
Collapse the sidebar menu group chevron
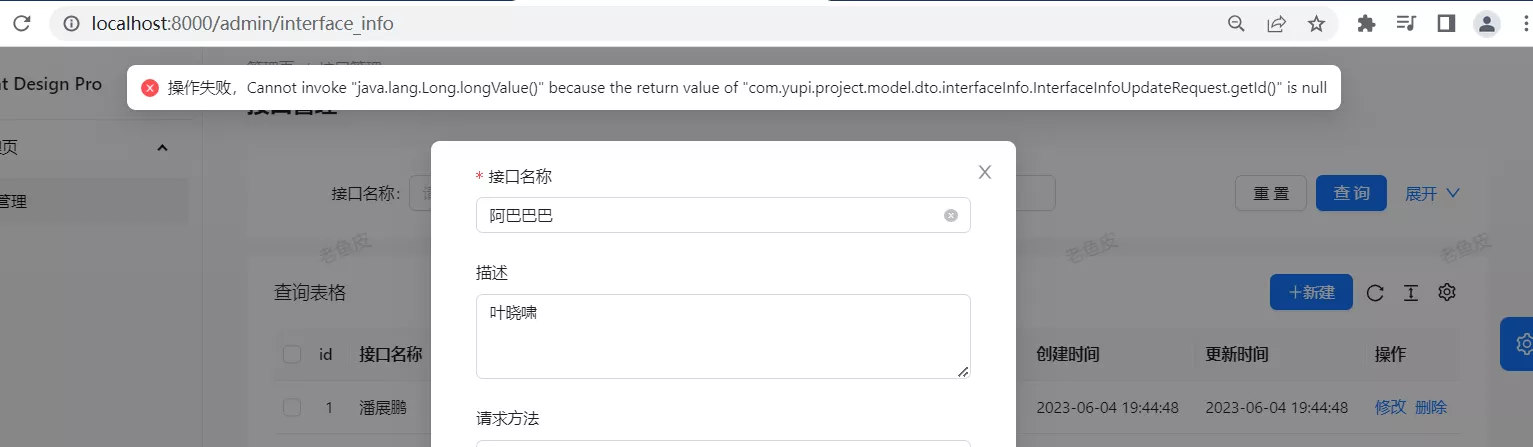pyautogui.click(x=162, y=148)
